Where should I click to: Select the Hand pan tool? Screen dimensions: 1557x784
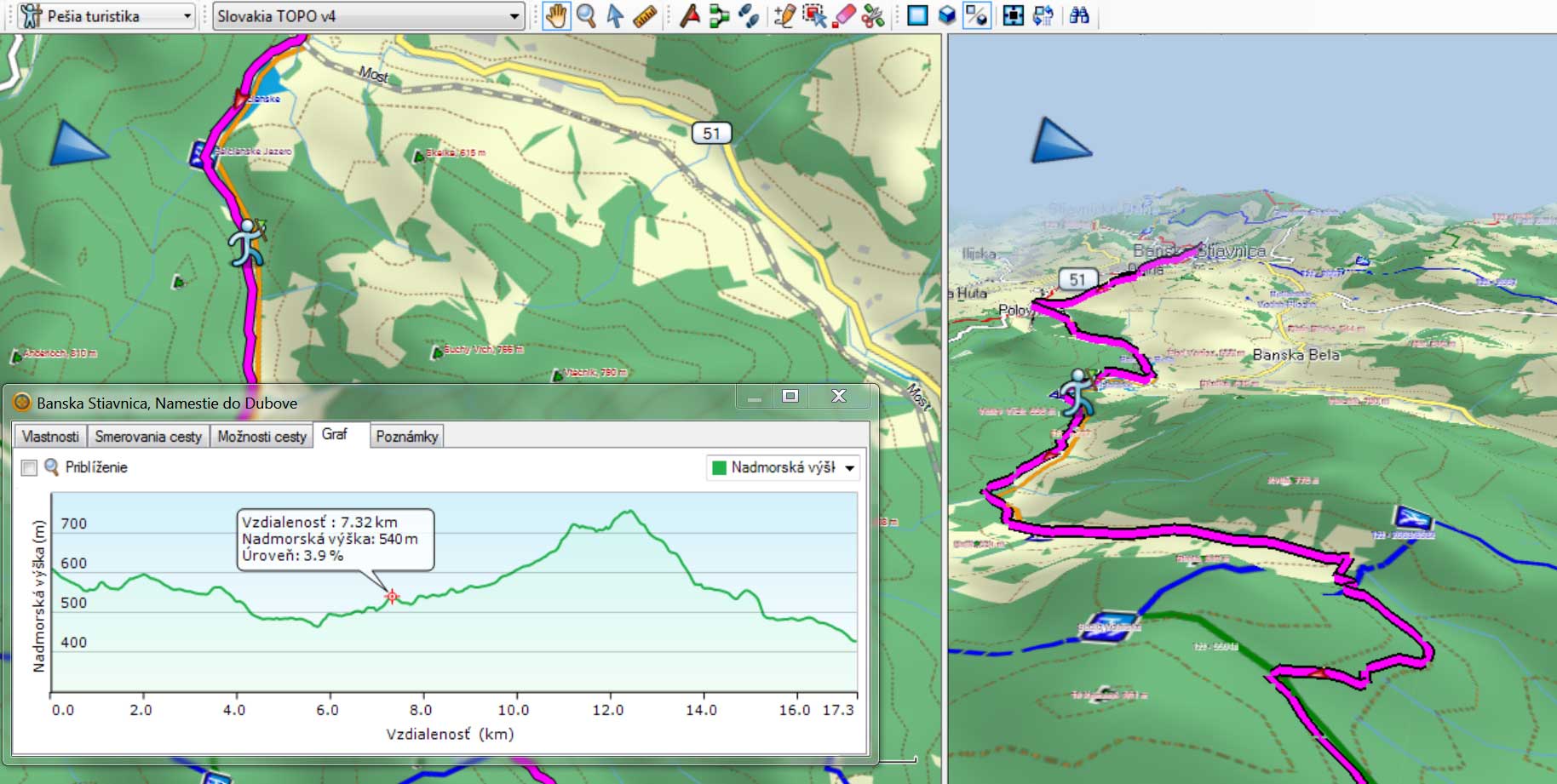tap(555, 16)
